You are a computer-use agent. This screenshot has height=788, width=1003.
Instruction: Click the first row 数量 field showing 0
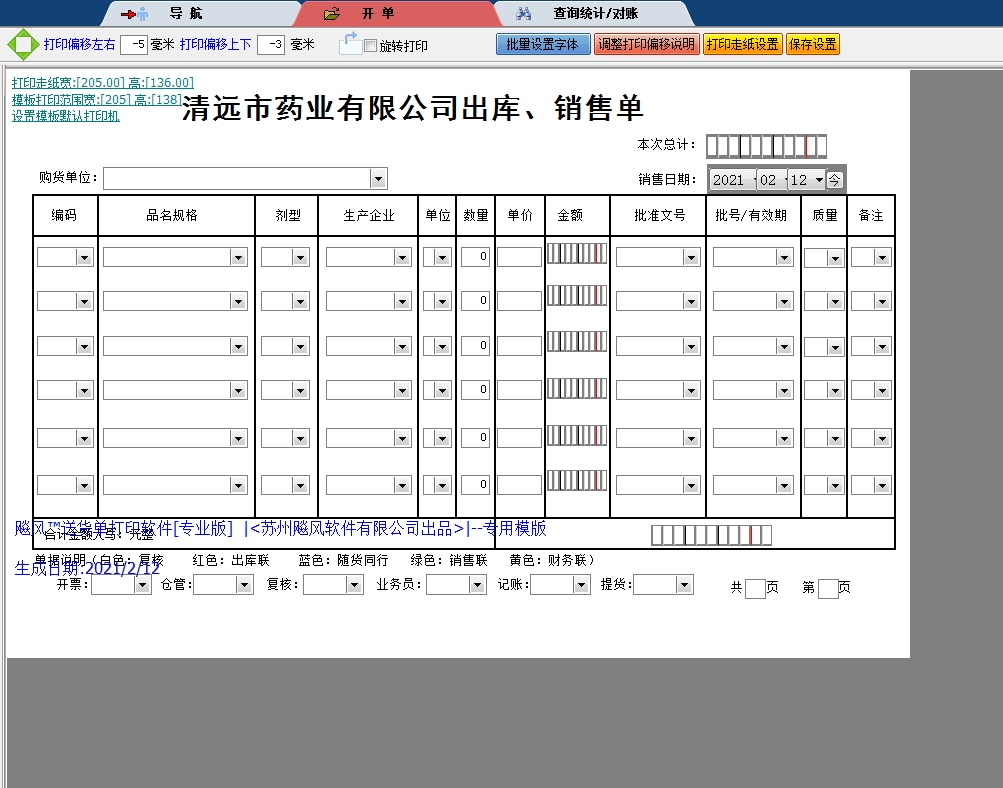click(475, 256)
